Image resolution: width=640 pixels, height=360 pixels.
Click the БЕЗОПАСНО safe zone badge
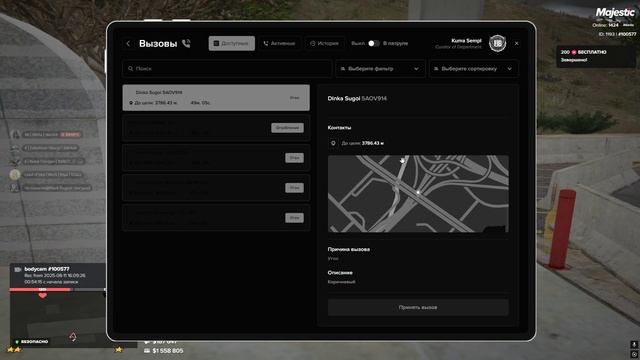tap(32, 342)
